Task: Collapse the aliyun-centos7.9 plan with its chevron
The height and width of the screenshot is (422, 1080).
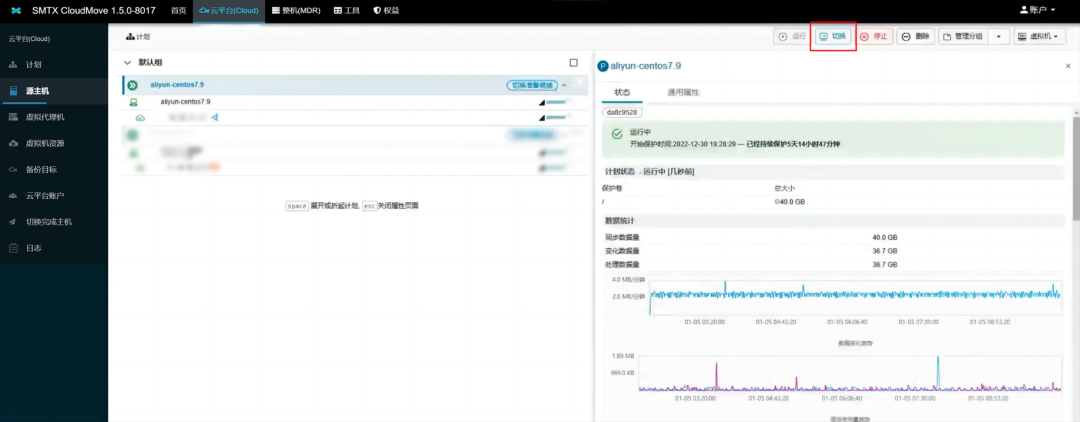Action: (x=564, y=85)
